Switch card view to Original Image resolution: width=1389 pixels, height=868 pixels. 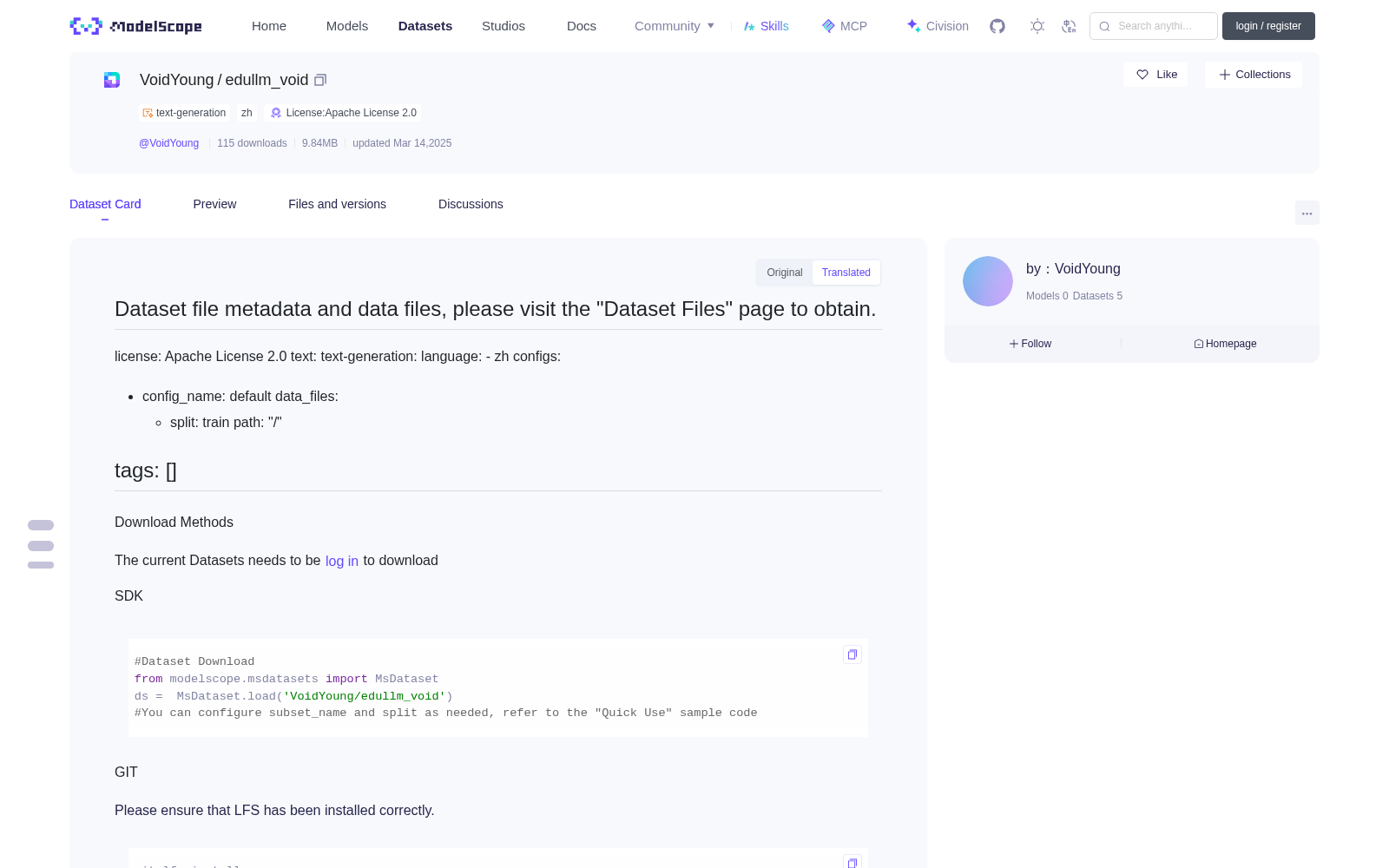(785, 273)
